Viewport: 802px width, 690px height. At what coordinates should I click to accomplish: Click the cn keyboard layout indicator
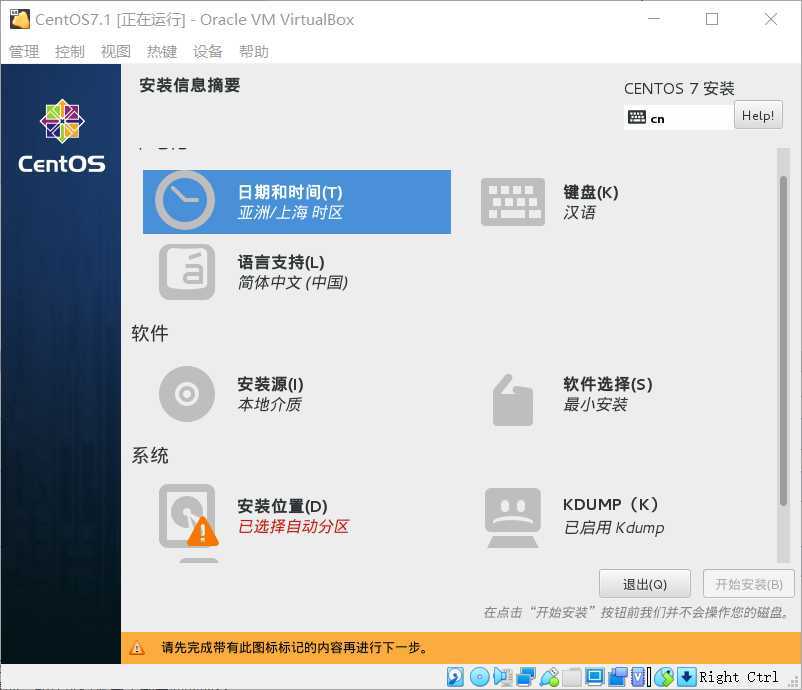pos(678,117)
